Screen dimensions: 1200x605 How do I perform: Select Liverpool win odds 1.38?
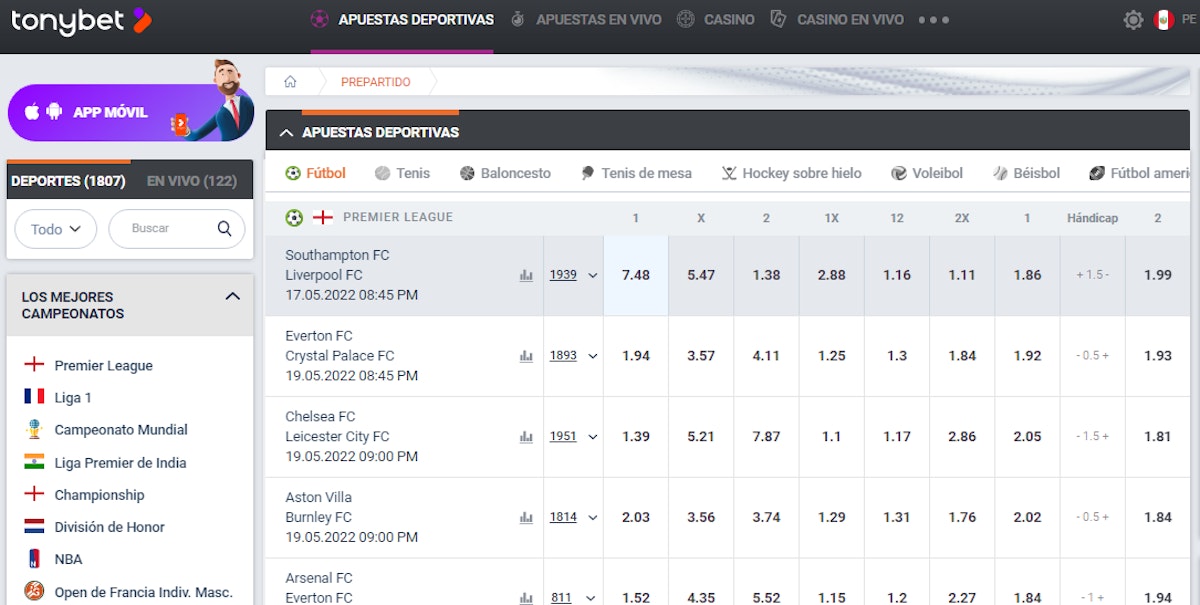coord(766,275)
